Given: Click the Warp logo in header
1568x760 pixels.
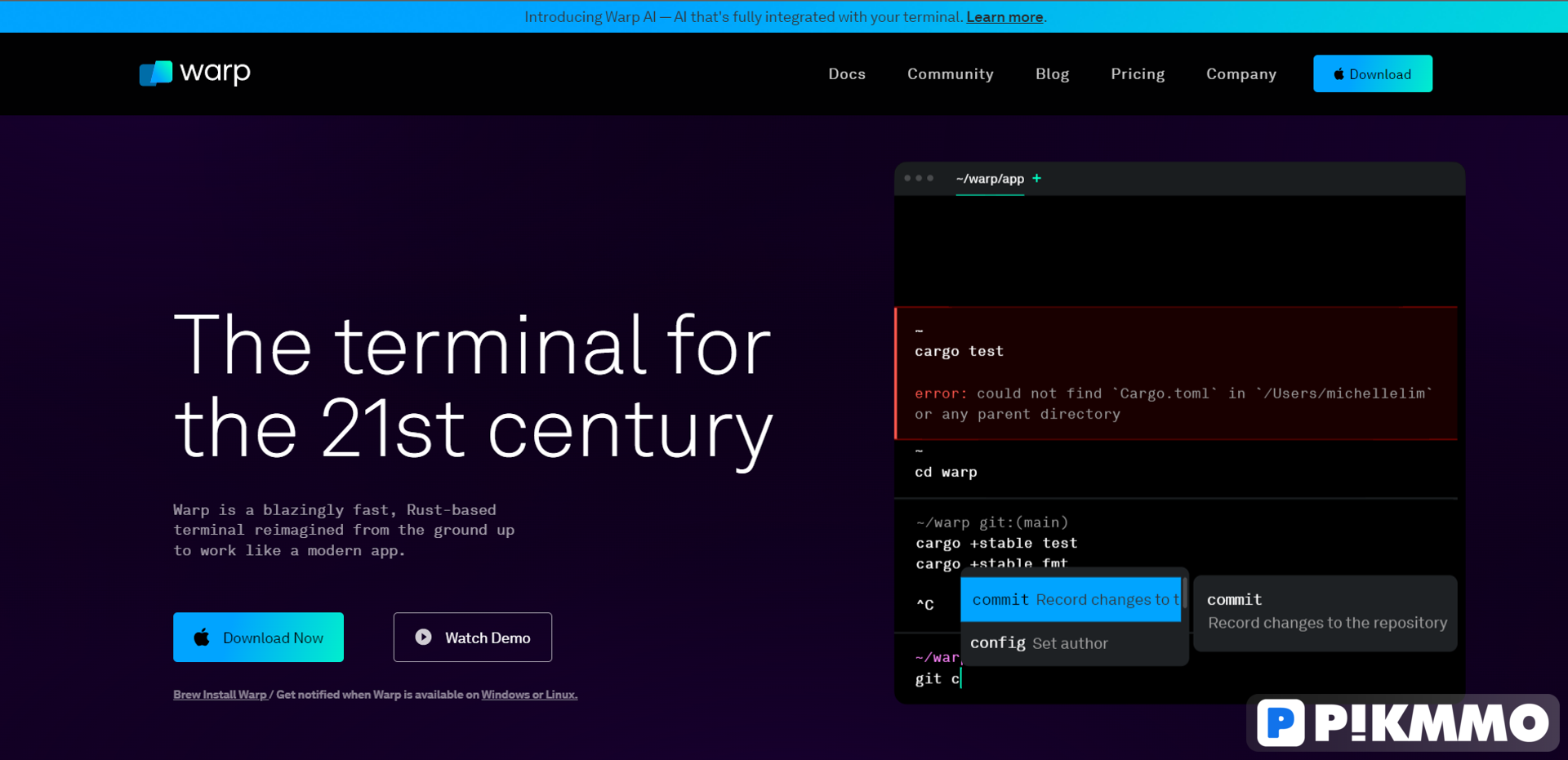Looking at the screenshot, I should coord(194,73).
